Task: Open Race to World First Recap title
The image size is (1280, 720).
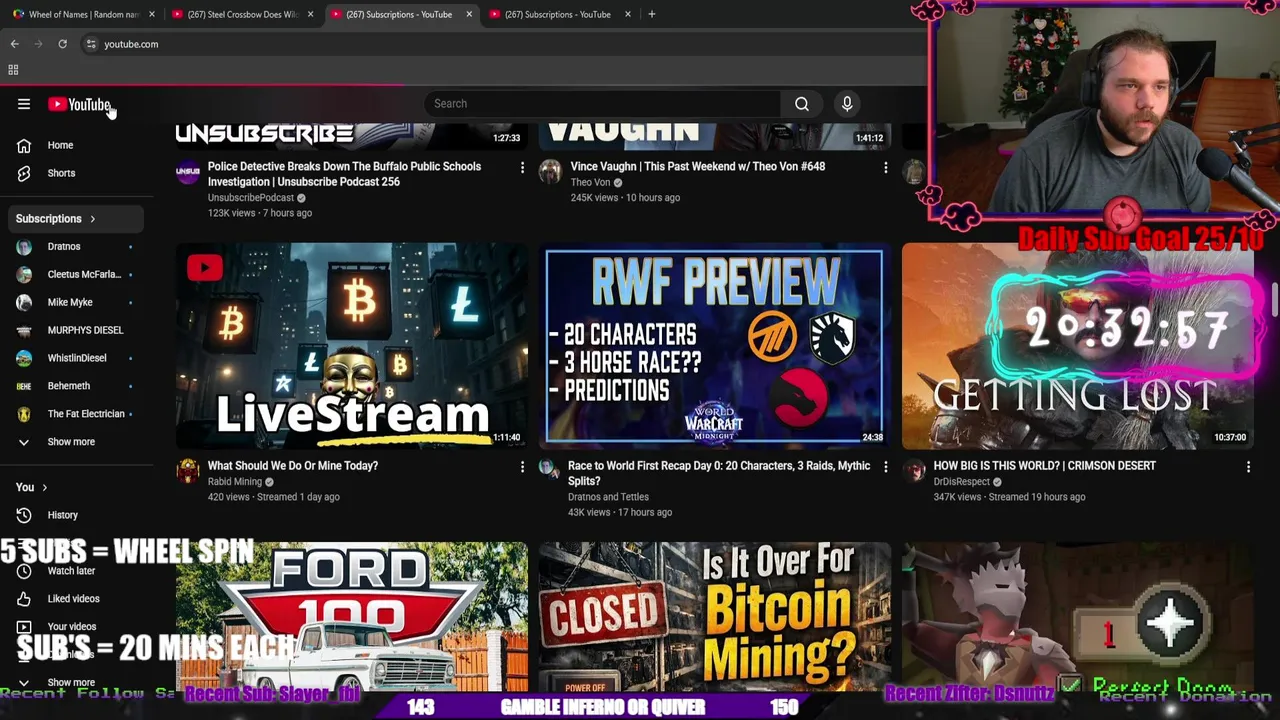Action: point(719,473)
